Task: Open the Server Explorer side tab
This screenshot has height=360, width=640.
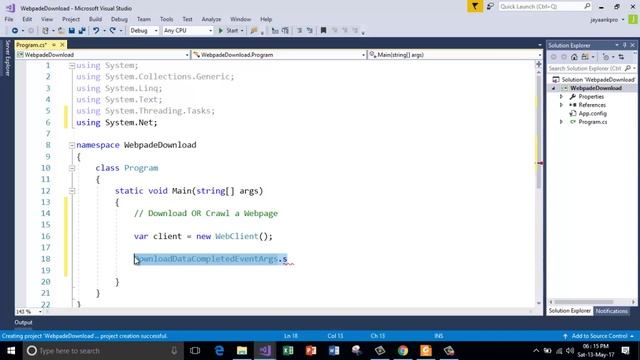Action: pos(7,58)
